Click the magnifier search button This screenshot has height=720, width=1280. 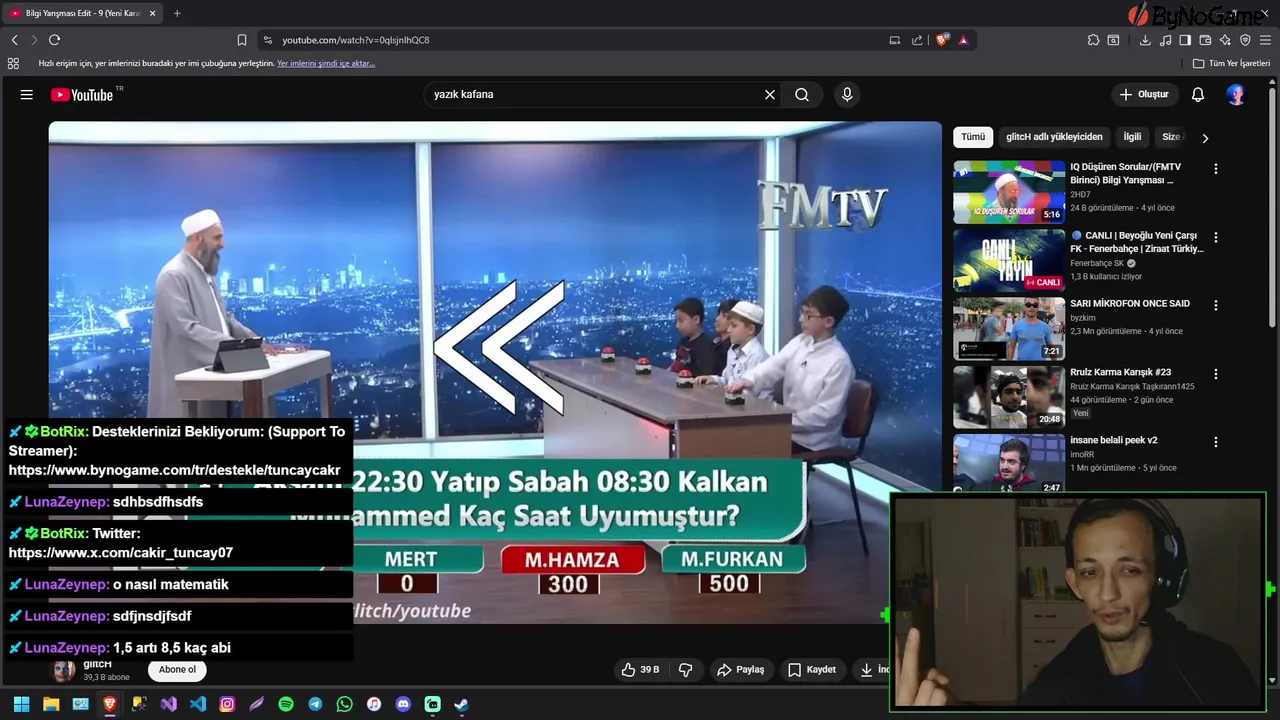[x=802, y=94]
